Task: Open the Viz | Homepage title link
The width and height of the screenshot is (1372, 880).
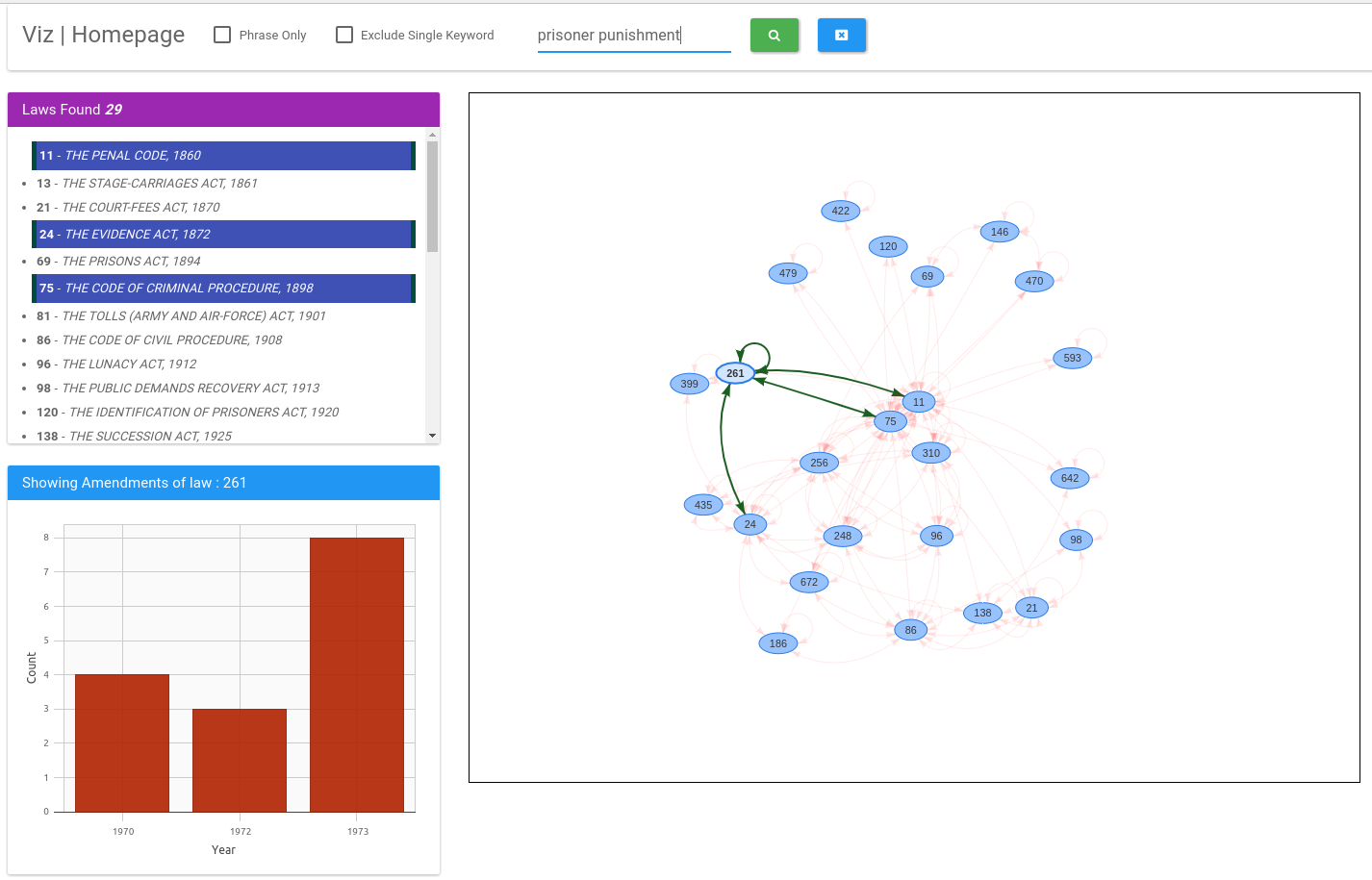Action: click(104, 35)
